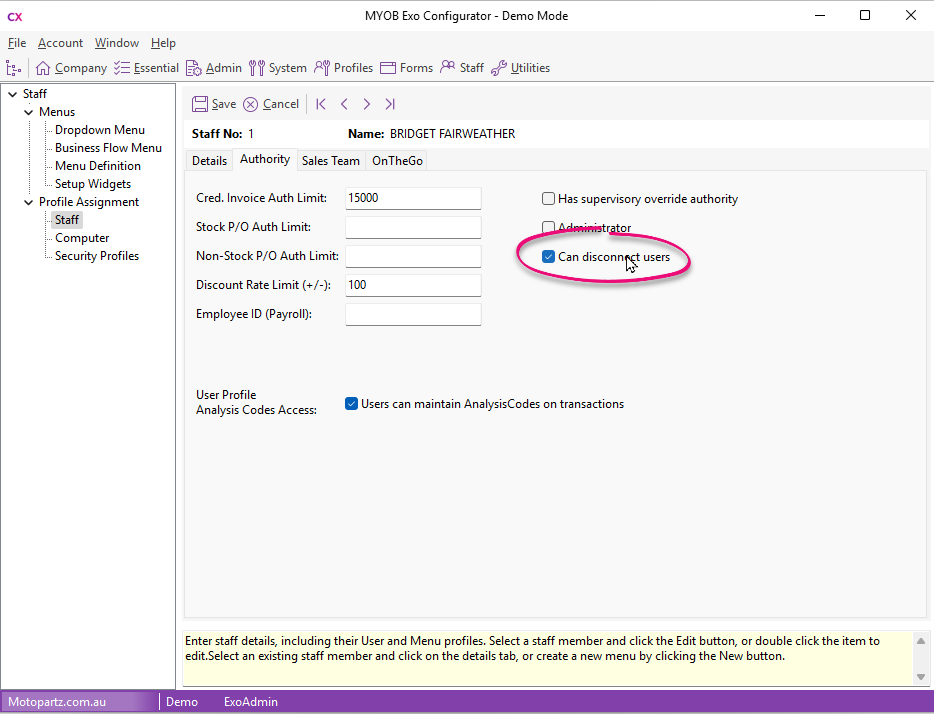Open the Company section in toolbar
Image resolution: width=934 pixels, height=714 pixels.
click(x=71, y=68)
